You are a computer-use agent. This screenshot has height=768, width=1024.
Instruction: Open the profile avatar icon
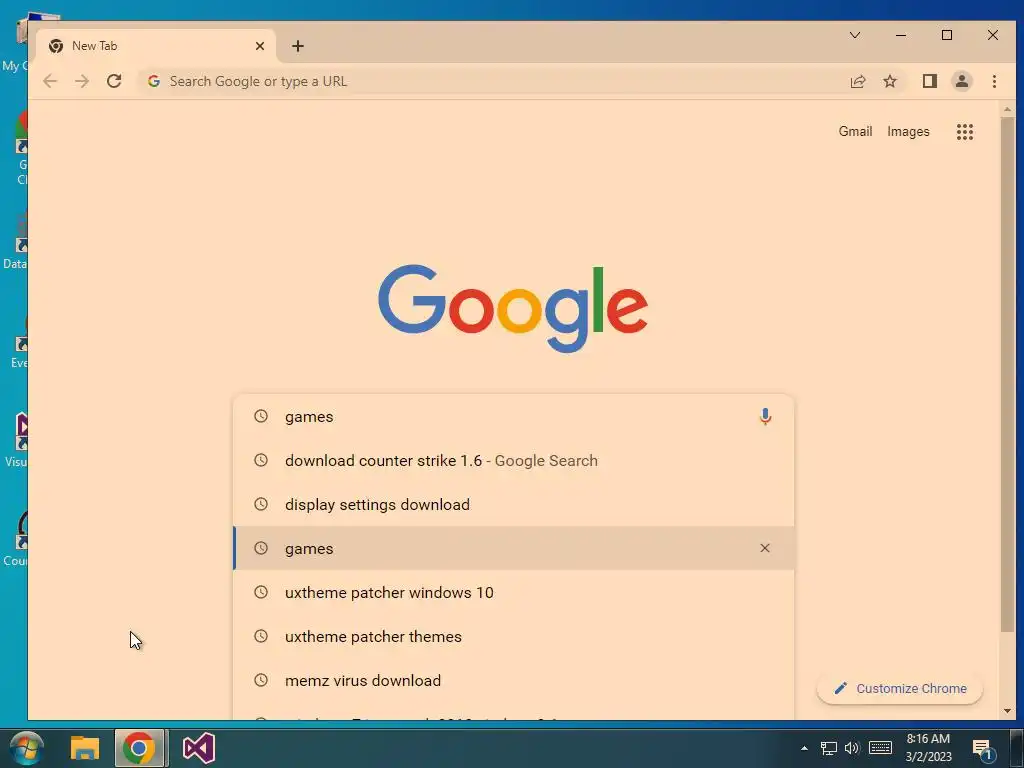(961, 81)
